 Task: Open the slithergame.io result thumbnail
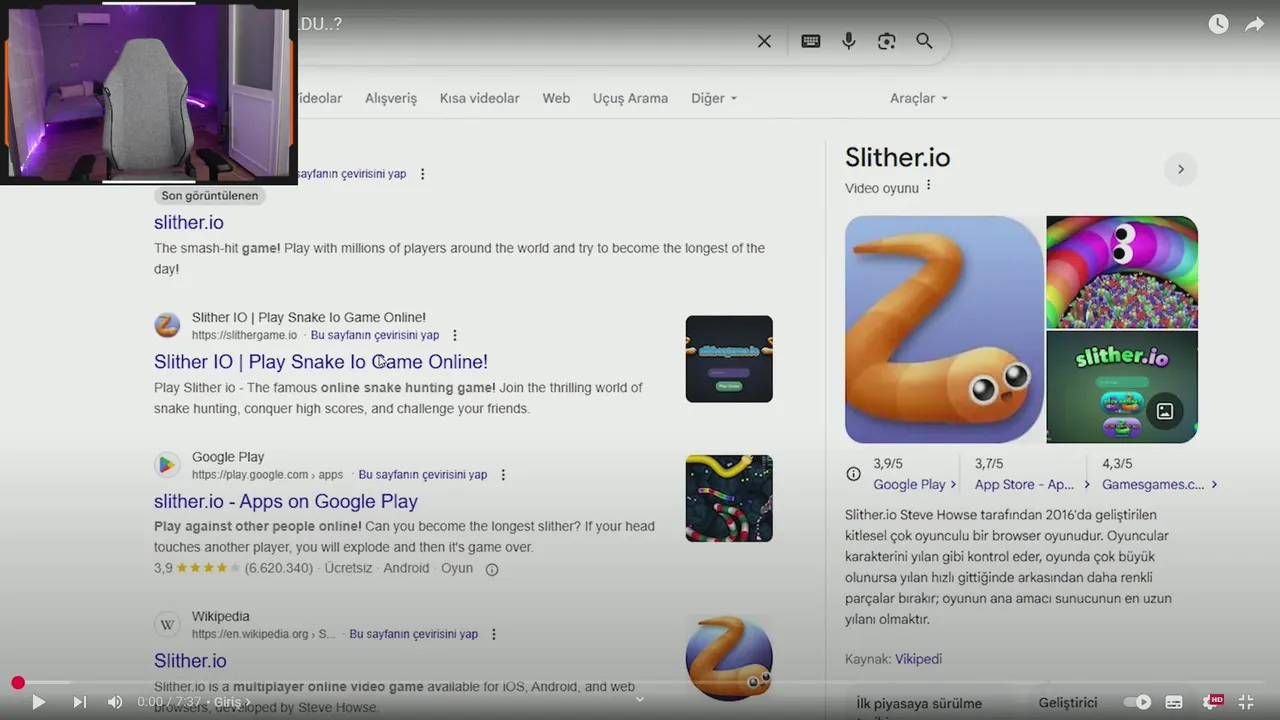pos(729,359)
